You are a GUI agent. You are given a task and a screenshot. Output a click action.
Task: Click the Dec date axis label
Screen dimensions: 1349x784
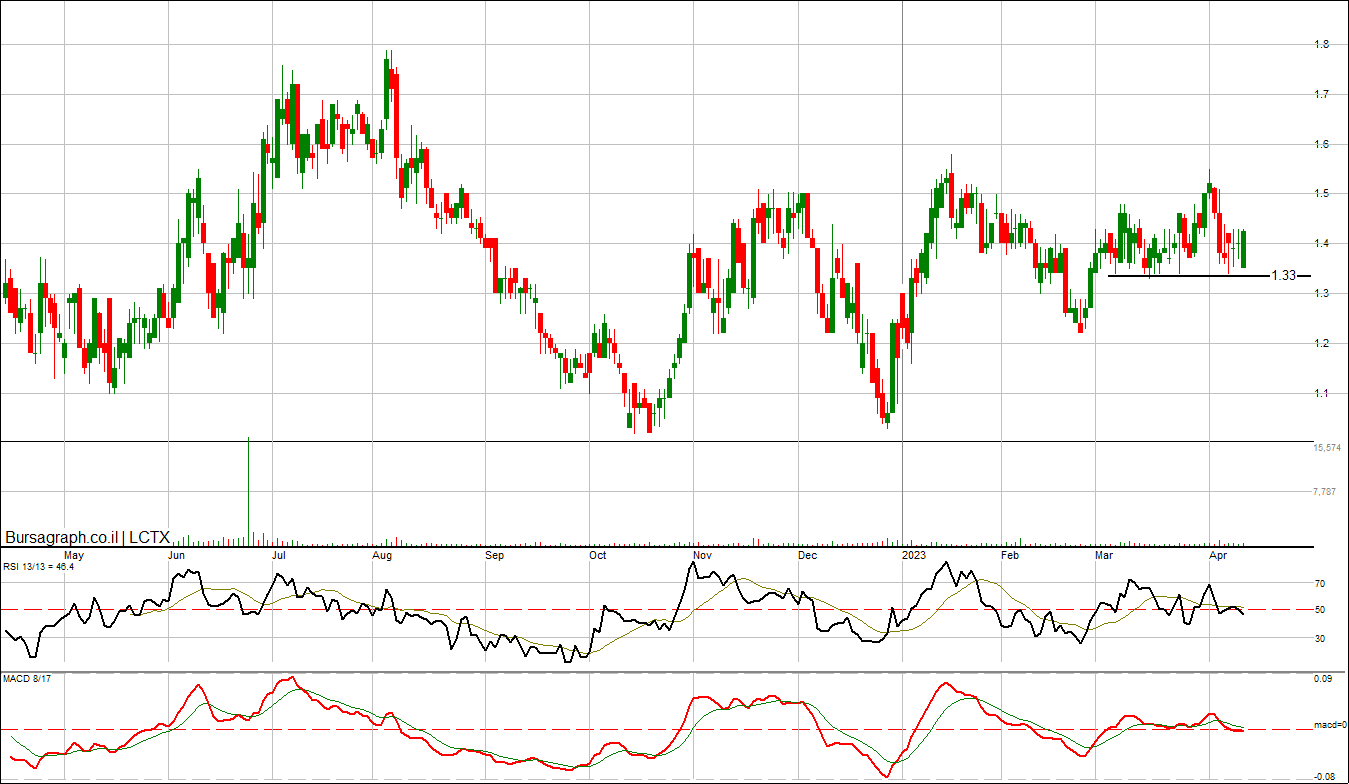(807, 554)
